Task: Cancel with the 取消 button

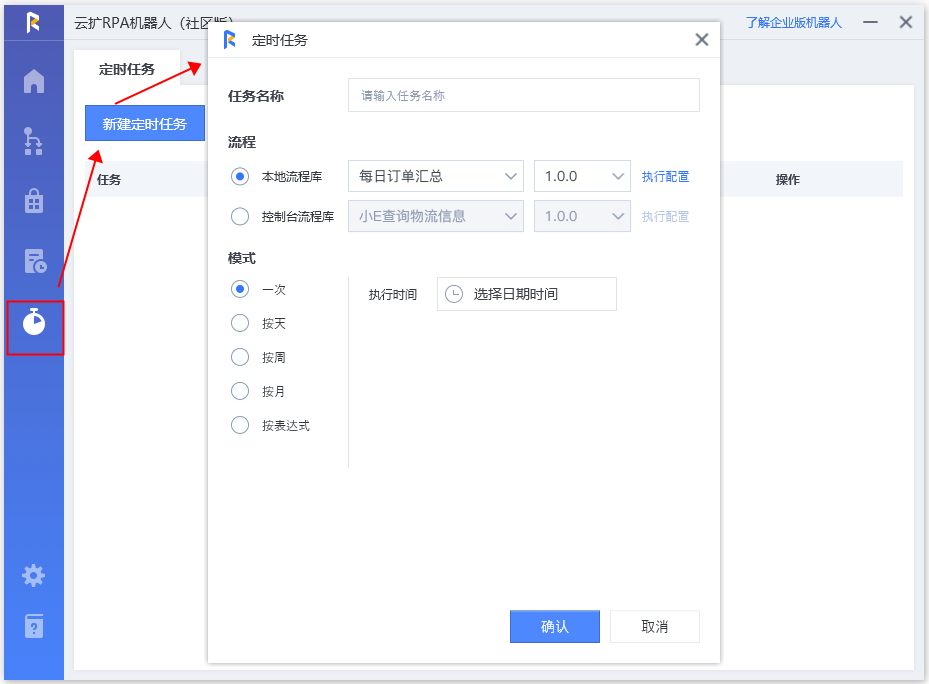Action: [655, 627]
